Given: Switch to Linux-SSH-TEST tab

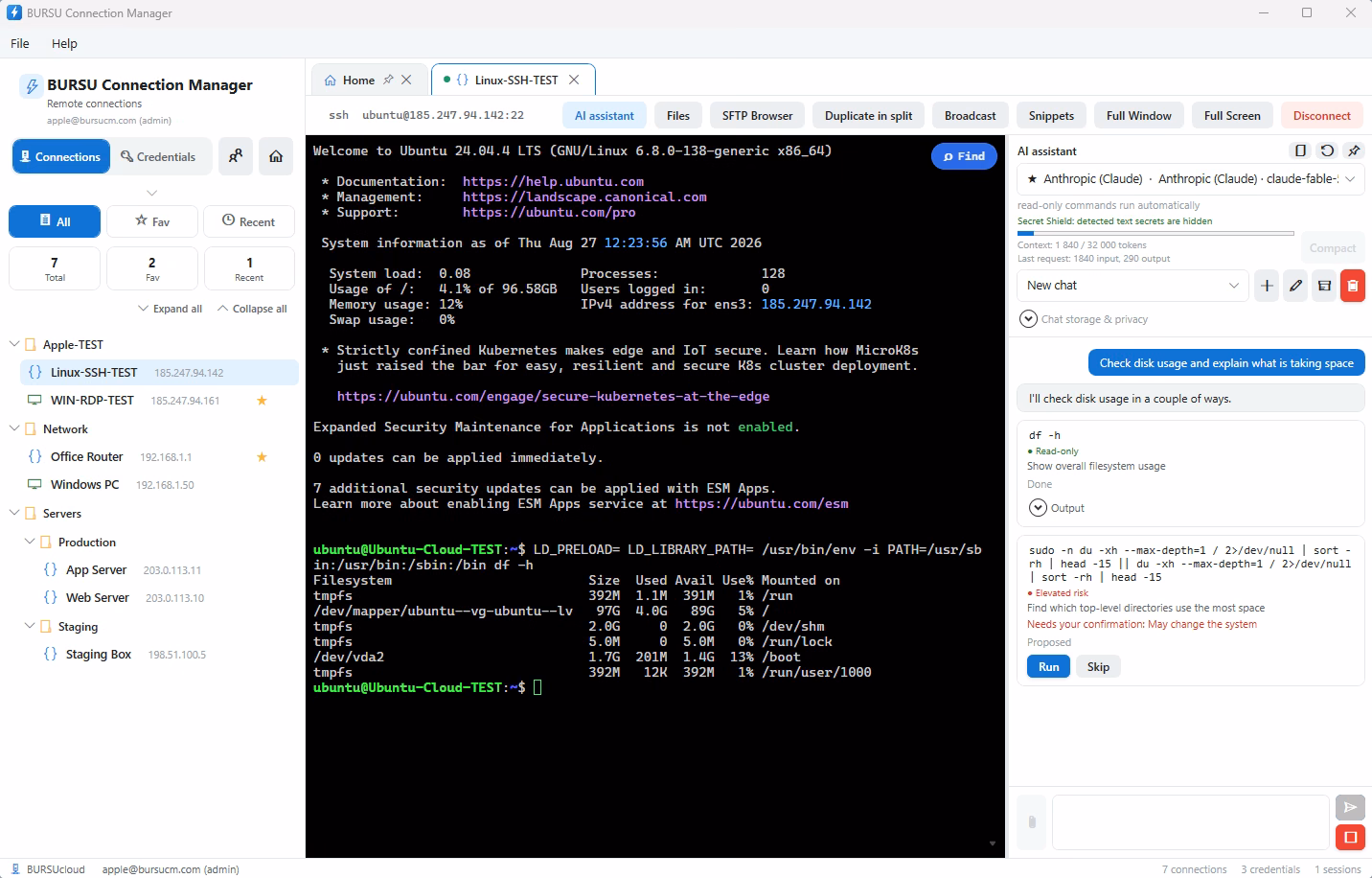Looking at the screenshot, I should click(515, 80).
